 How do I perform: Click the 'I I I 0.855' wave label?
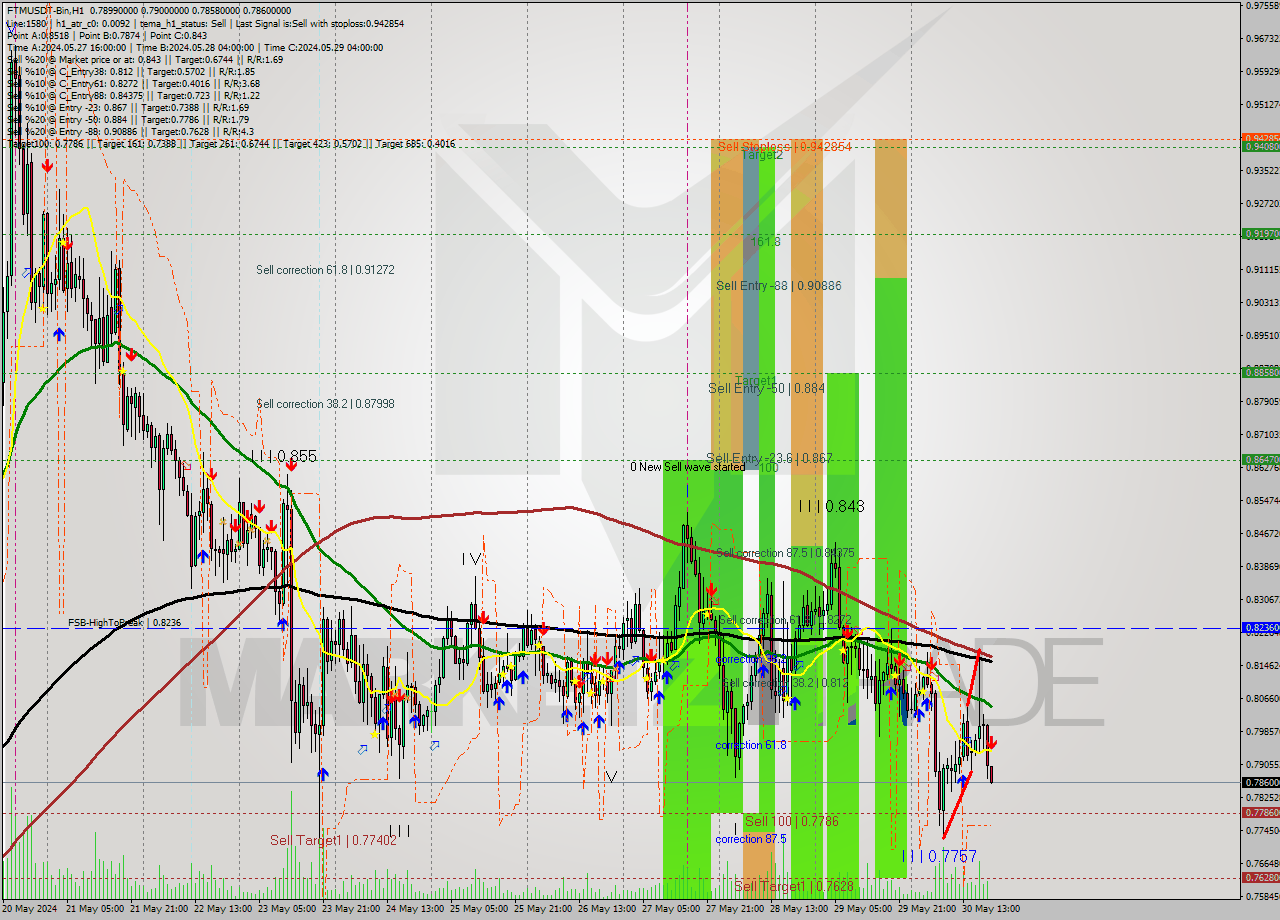tap(284, 456)
